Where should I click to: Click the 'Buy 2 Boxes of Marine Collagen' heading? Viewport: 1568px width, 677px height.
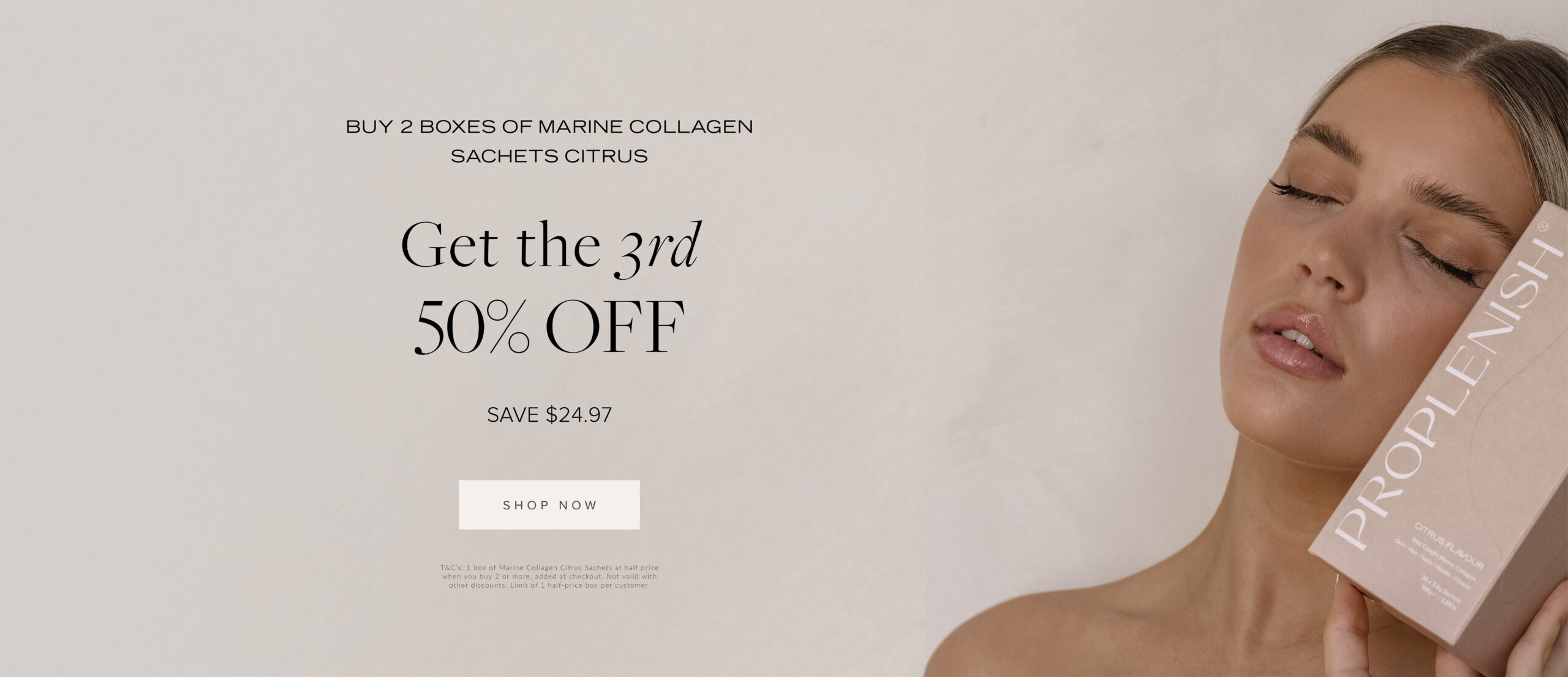coord(549,127)
